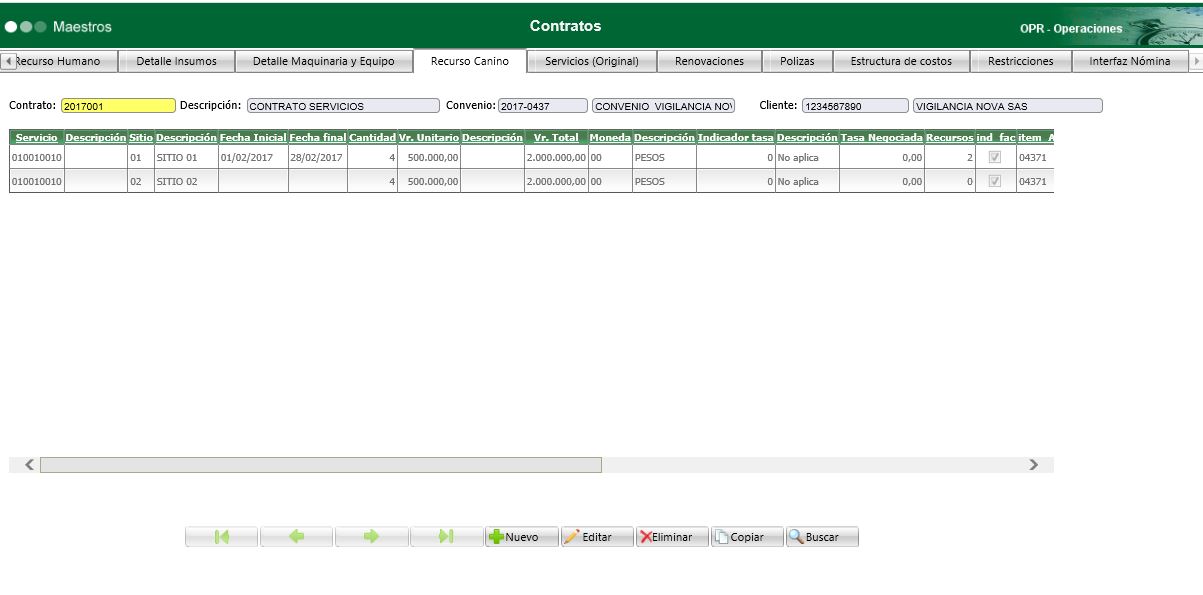This screenshot has height=595, width=1203.
Task: Sort by the Moneda column header
Action: pos(610,137)
